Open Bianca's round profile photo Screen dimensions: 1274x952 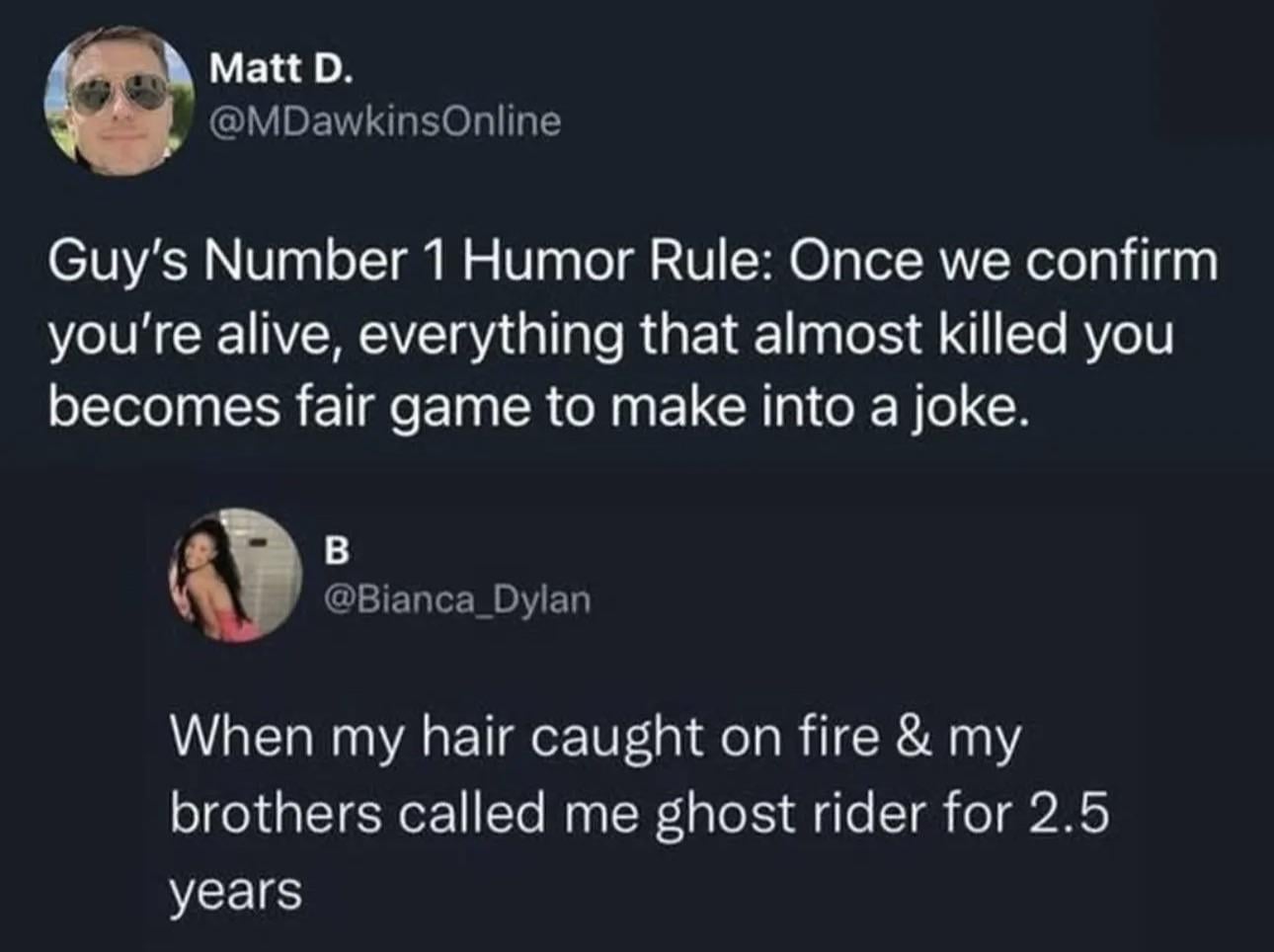(237, 576)
